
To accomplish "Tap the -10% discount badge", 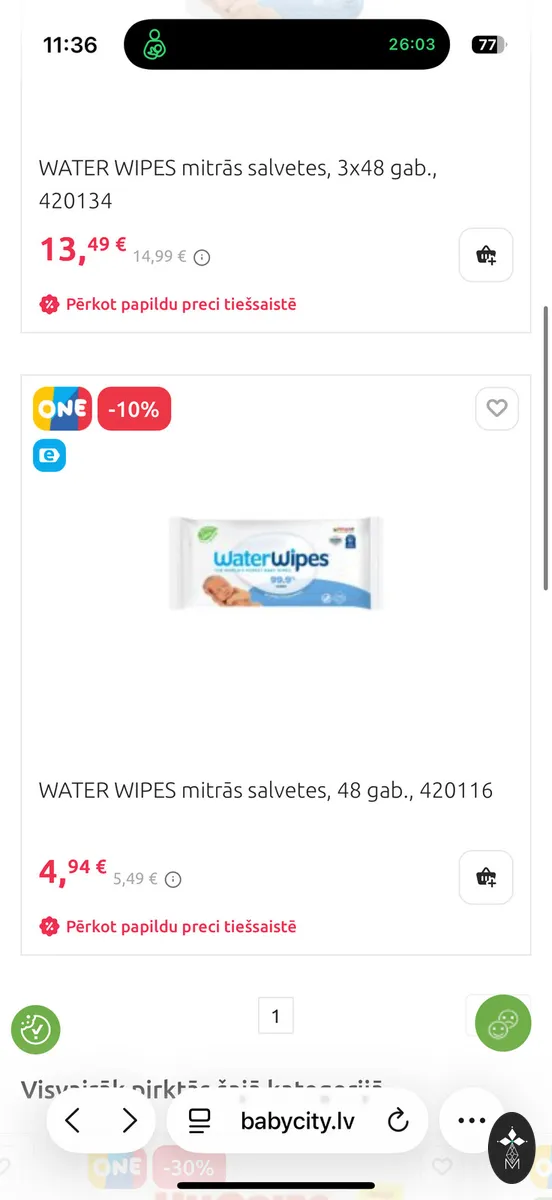I will (x=134, y=409).
